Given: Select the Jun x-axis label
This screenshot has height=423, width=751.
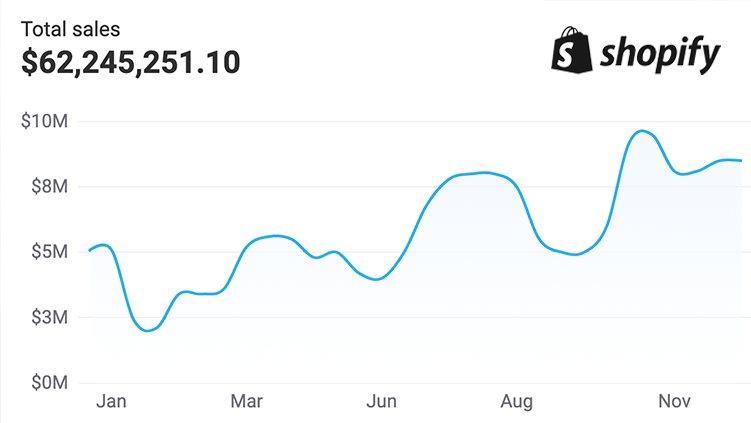Looking at the screenshot, I should (381, 401).
